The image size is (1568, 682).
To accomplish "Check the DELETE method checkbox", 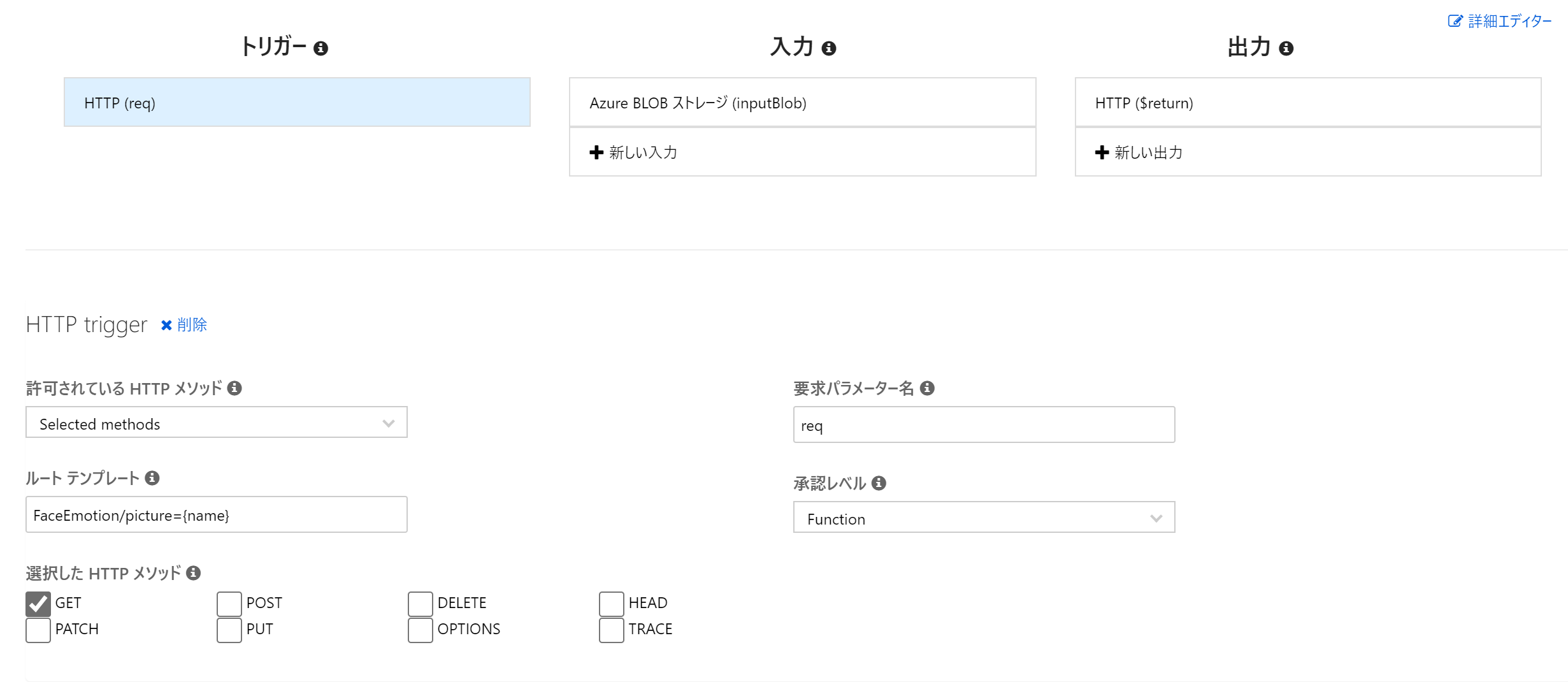I will coord(421,604).
